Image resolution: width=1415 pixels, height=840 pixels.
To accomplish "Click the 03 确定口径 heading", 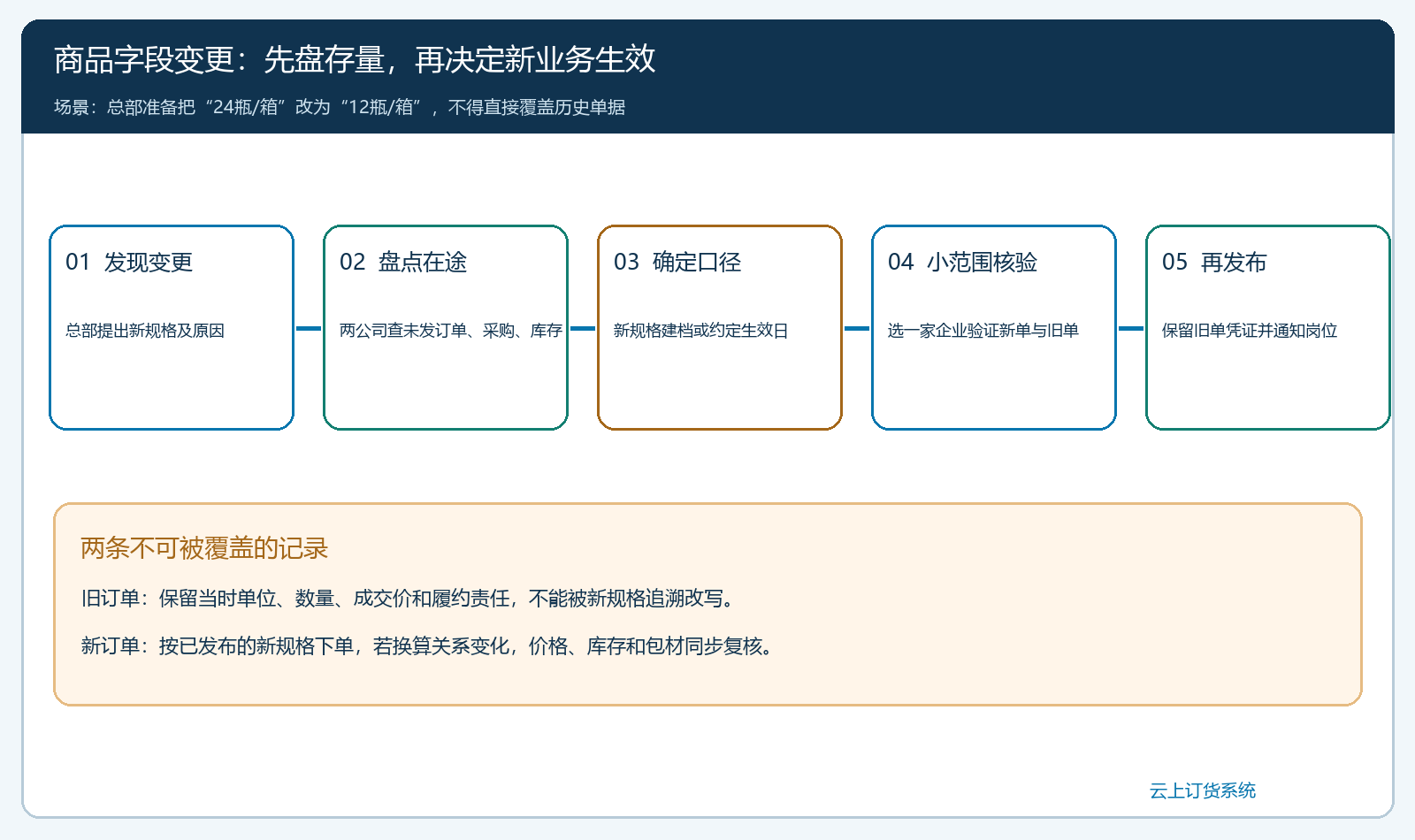I will [677, 262].
